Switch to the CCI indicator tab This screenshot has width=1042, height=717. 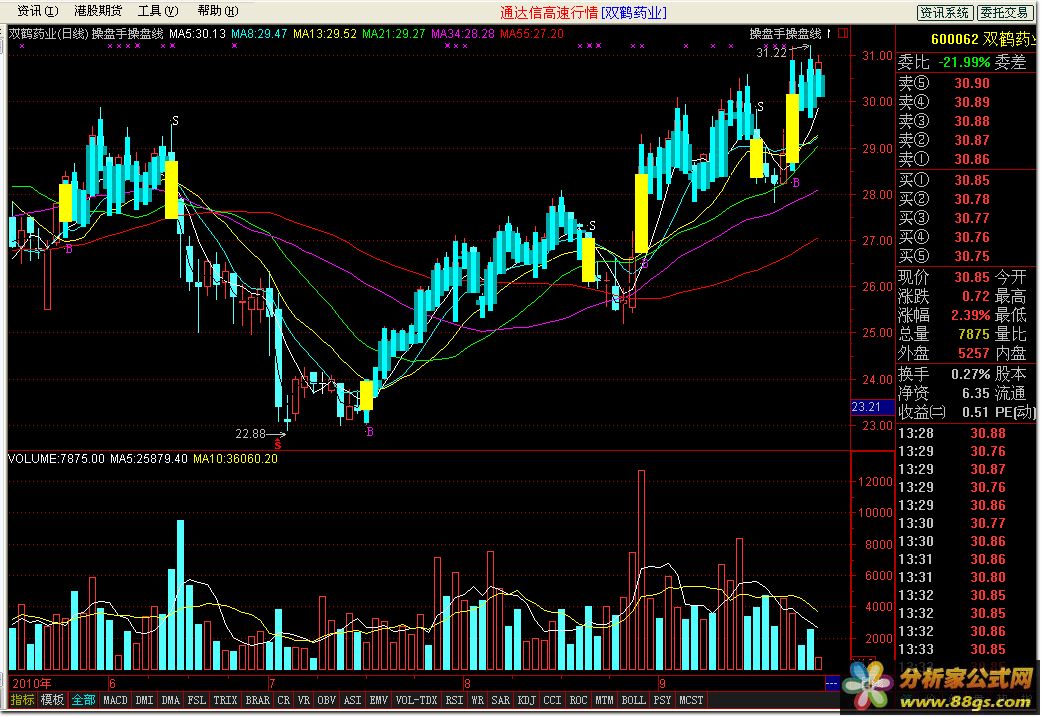pyautogui.click(x=552, y=700)
